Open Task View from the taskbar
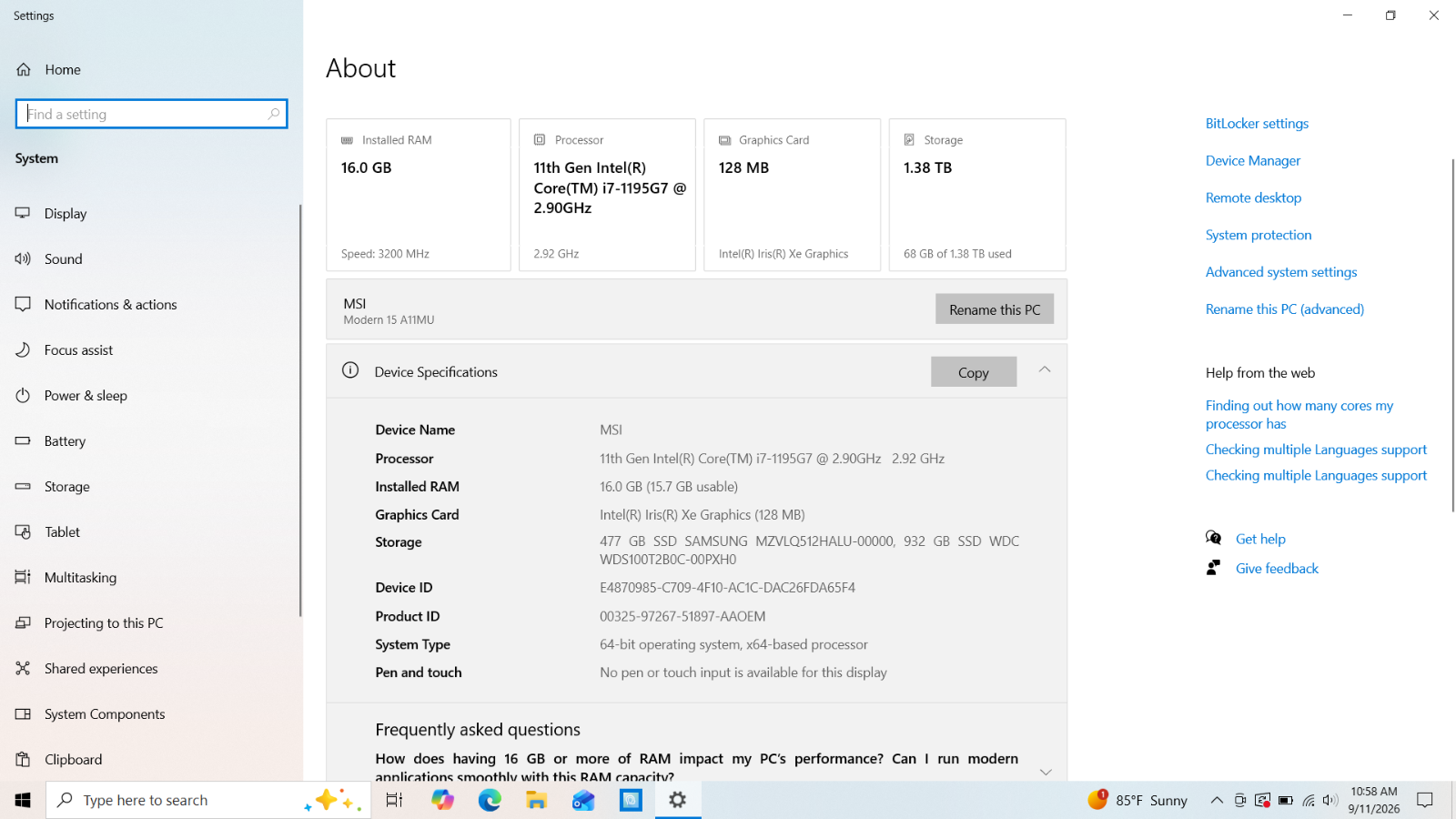 [394, 800]
